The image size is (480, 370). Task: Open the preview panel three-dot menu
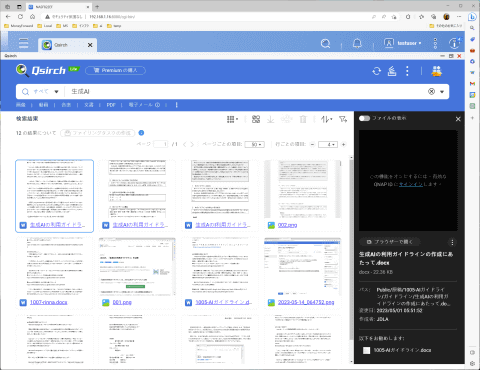pyautogui.click(x=452, y=242)
